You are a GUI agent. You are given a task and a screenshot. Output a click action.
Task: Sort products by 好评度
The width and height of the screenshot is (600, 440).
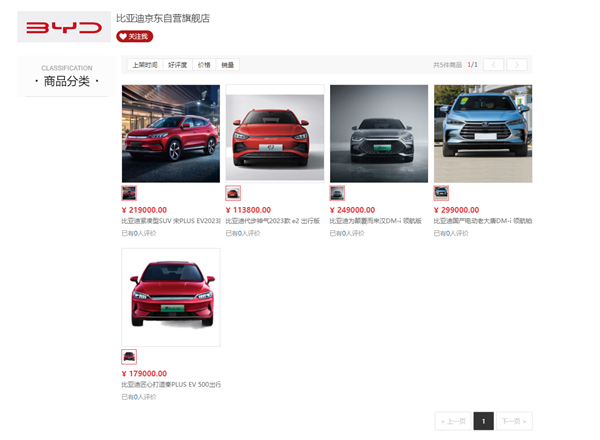(x=178, y=65)
